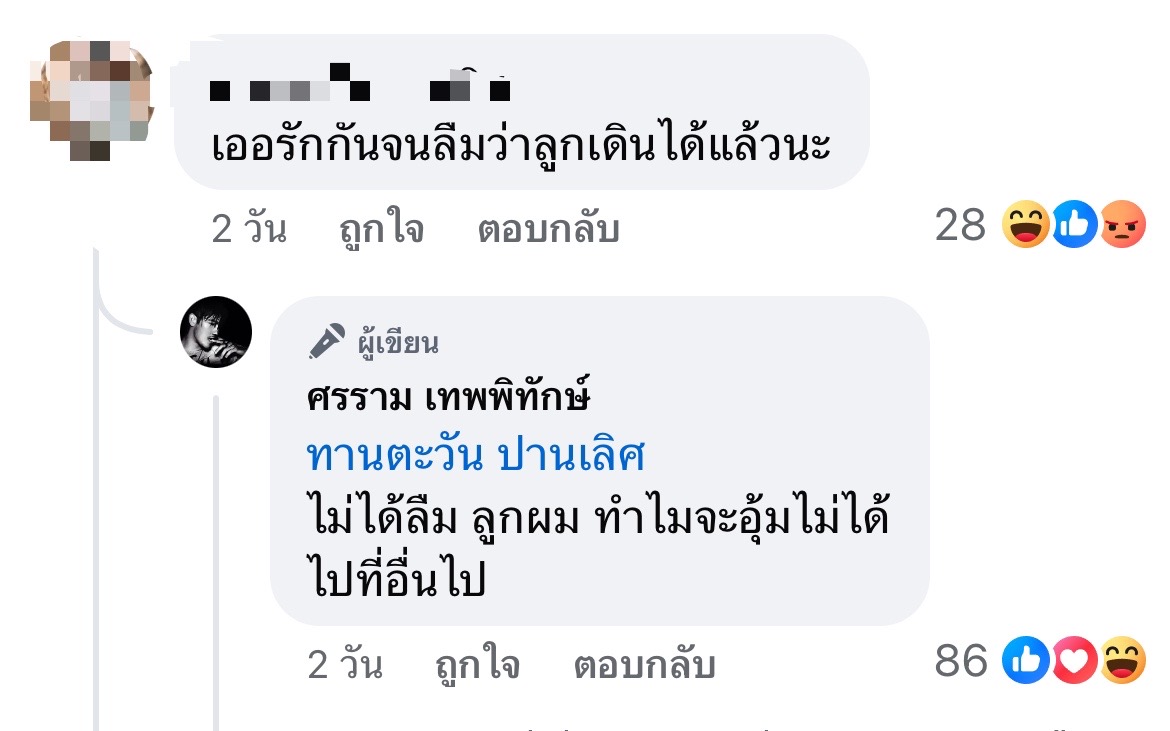Screen dimensions: 1170x731
Task: Reply to the author's comment via ตอบกลับ
Action: (645, 665)
